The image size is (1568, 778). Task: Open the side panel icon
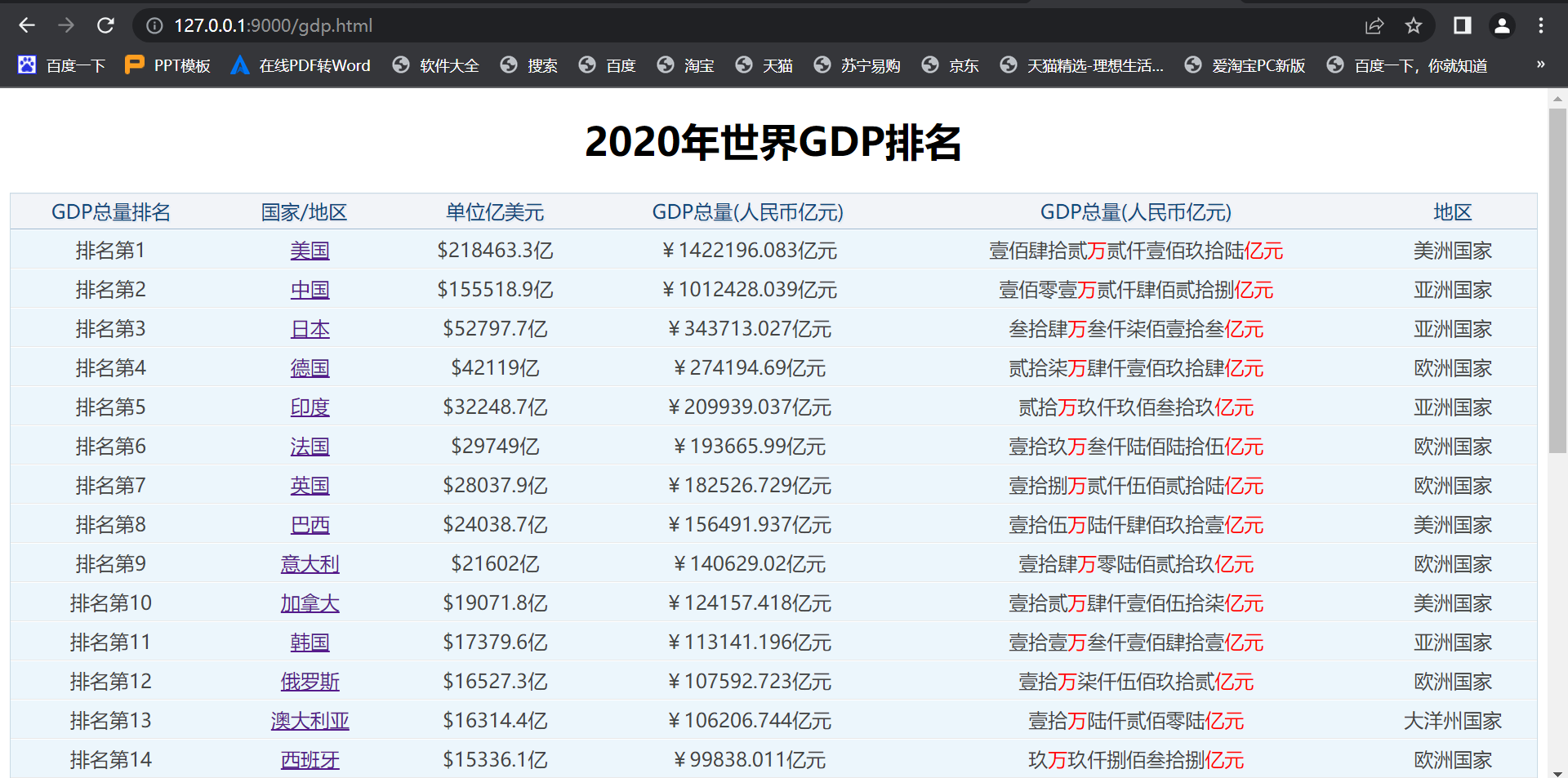[1463, 26]
